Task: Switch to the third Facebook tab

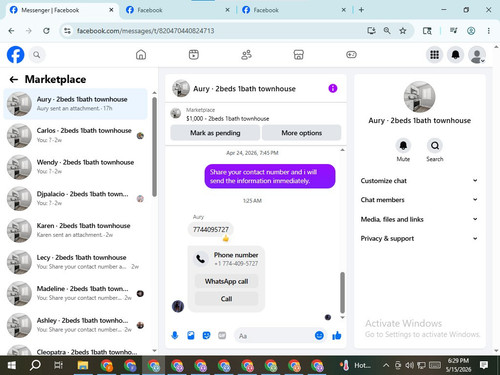Action: click(x=294, y=10)
